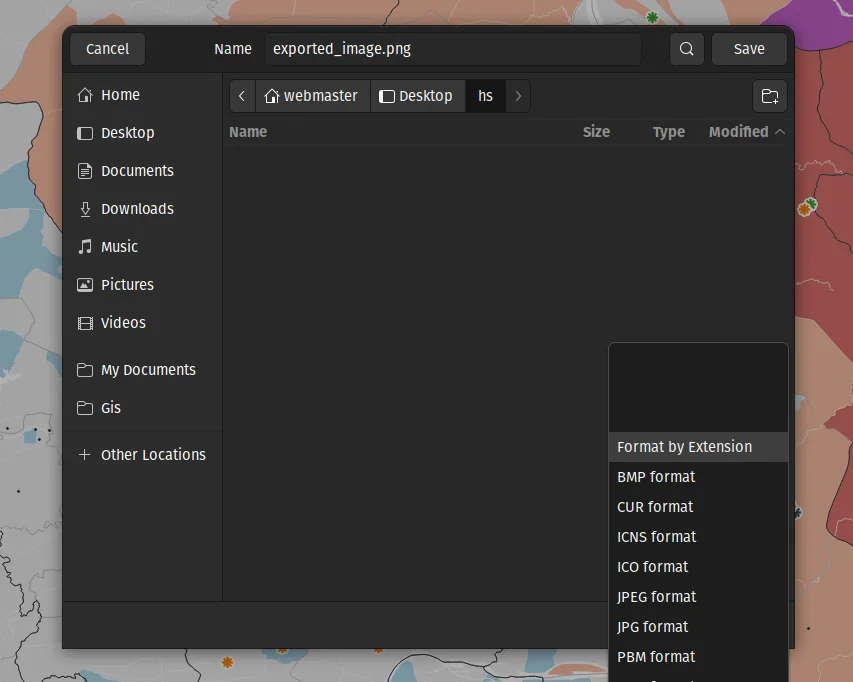Image resolution: width=853 pixels, height=682 pixels.
Task: Select the Videos sidebar location
Action: click(123, 323)
